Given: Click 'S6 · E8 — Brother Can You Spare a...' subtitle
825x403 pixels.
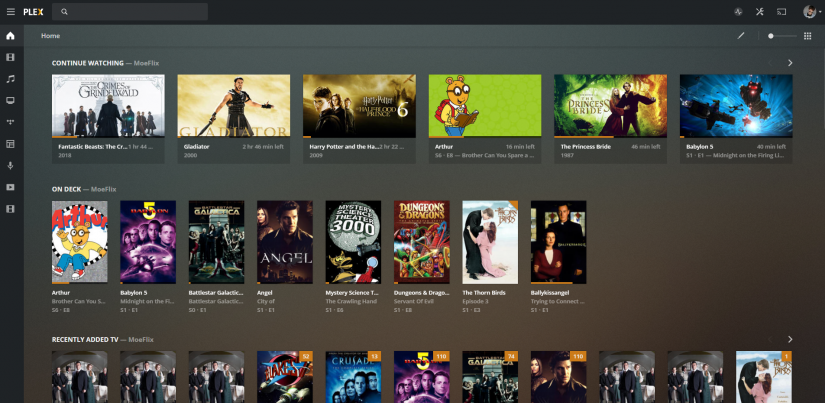Looking at the screenshot, I should tap(485, 156).
